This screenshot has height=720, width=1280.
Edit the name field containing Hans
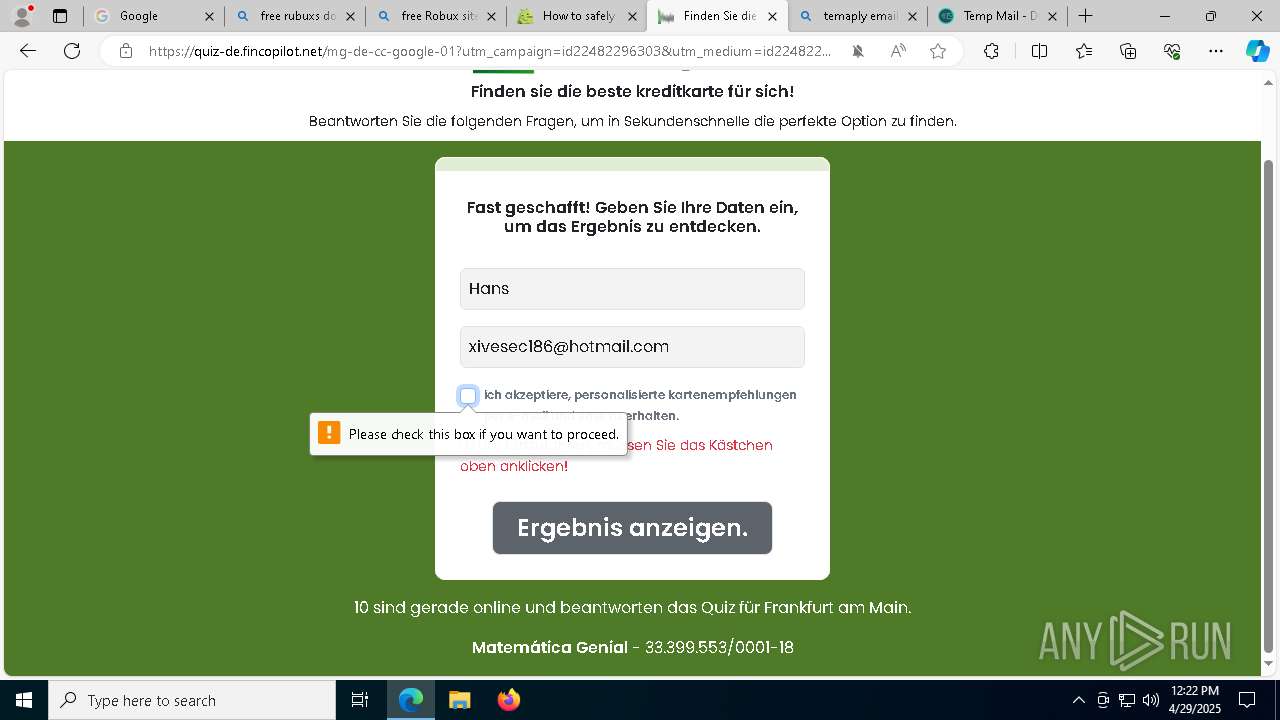pyautogui.click(x=632, y=289)
